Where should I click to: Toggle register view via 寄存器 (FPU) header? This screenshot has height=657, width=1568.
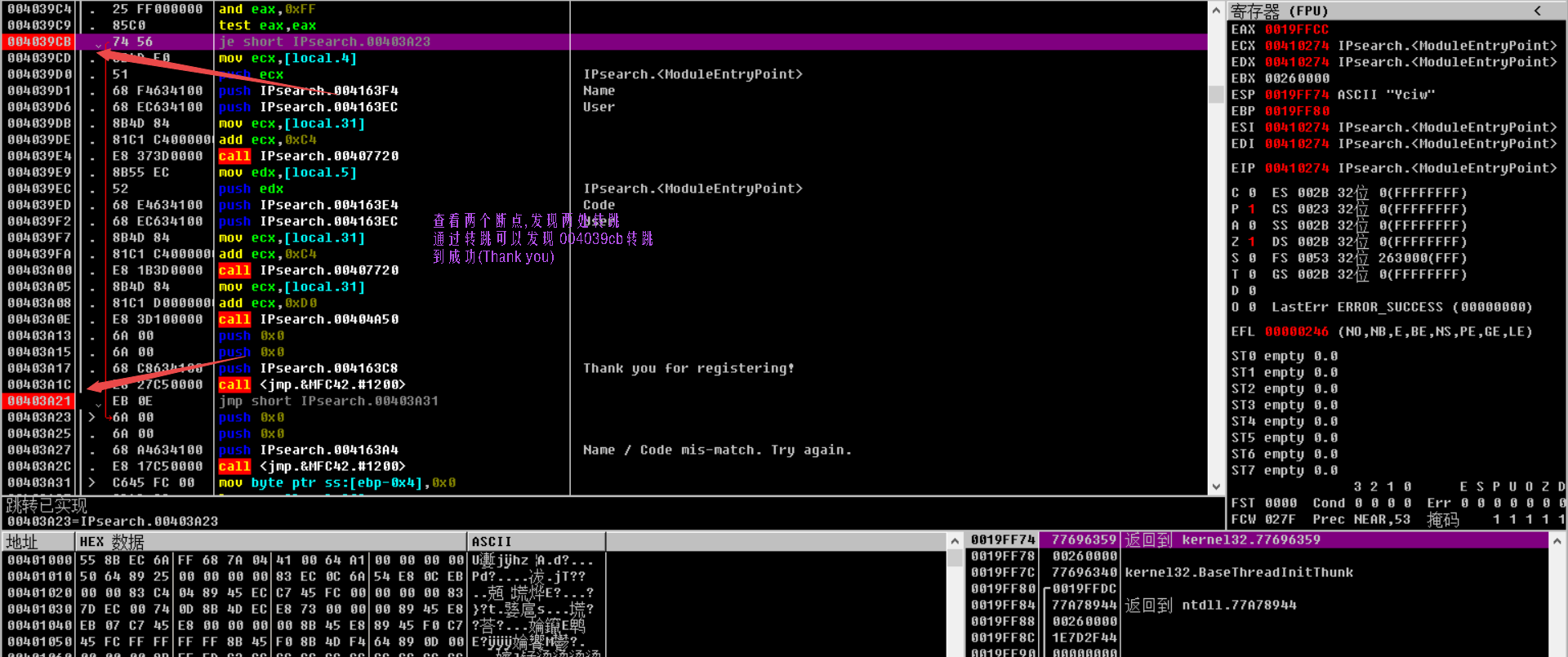click(1279, 11)
